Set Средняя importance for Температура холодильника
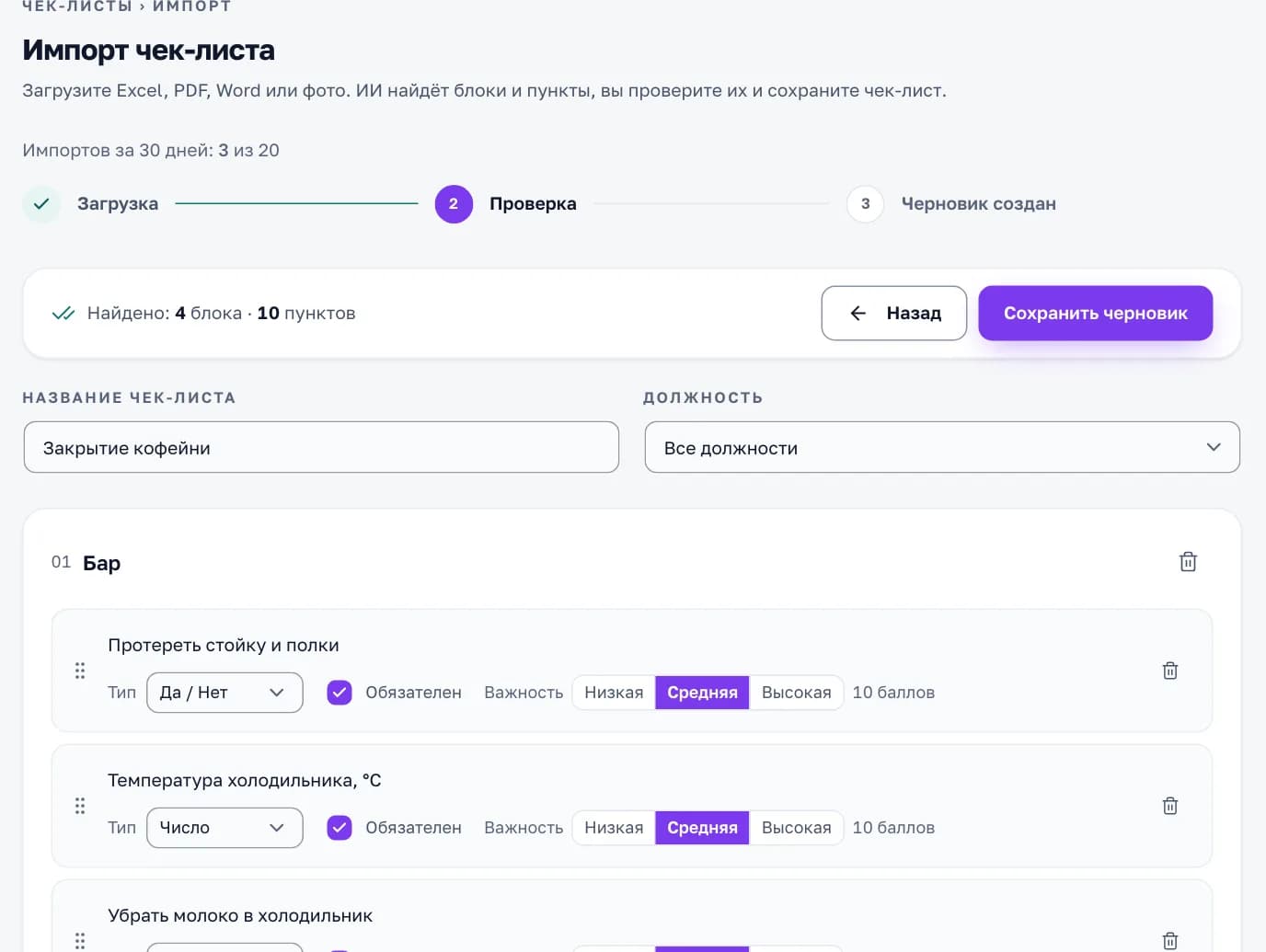The height and width of the screenshot is (952, 1266). click(702, 828)
